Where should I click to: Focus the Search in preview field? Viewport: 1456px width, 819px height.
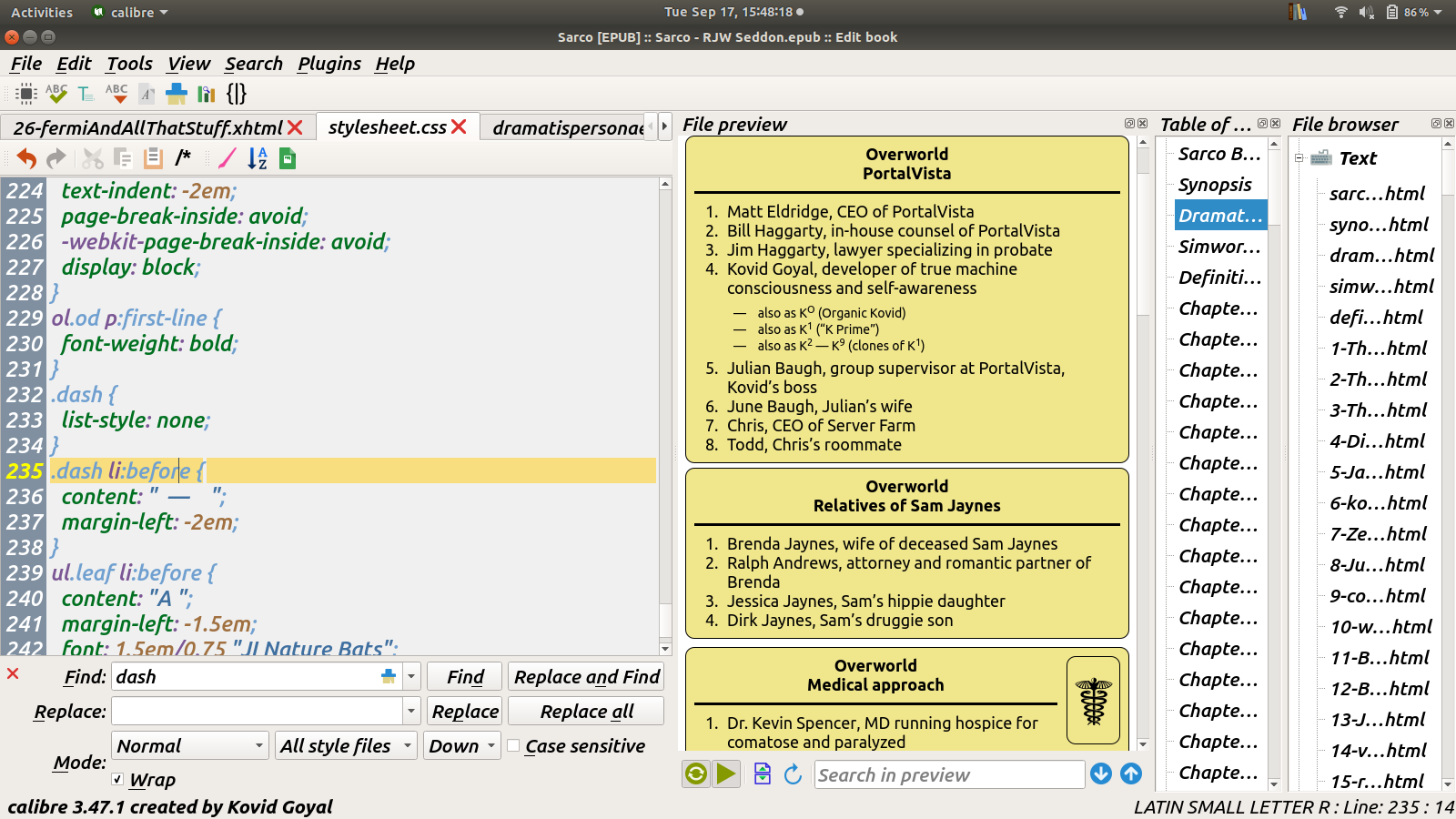tap(949, 774)
